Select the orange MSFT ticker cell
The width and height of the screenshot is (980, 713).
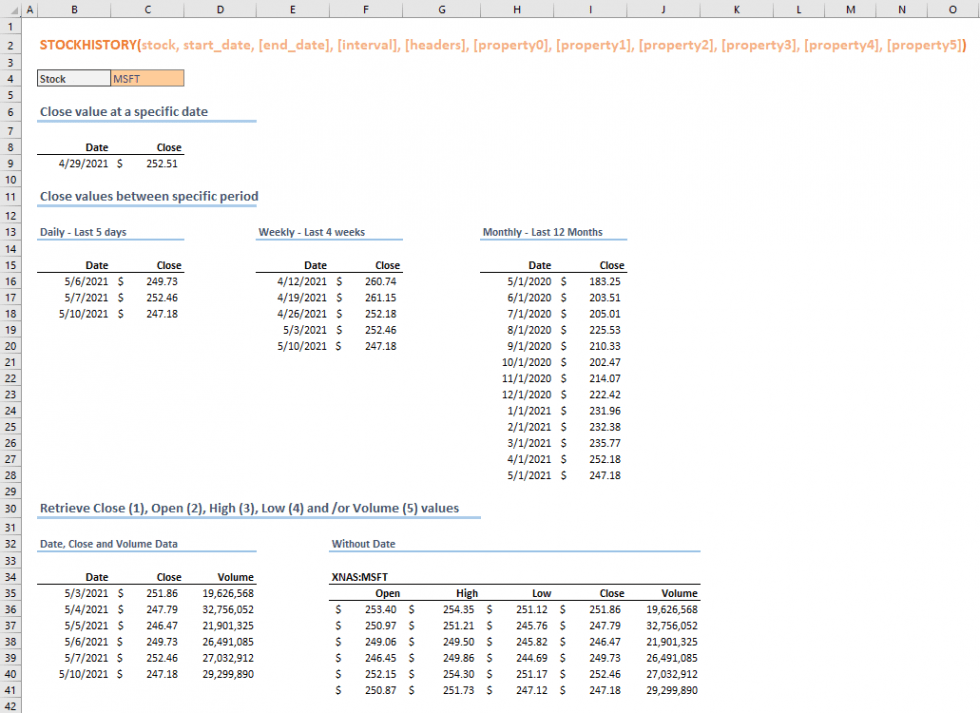click(145, 76)
